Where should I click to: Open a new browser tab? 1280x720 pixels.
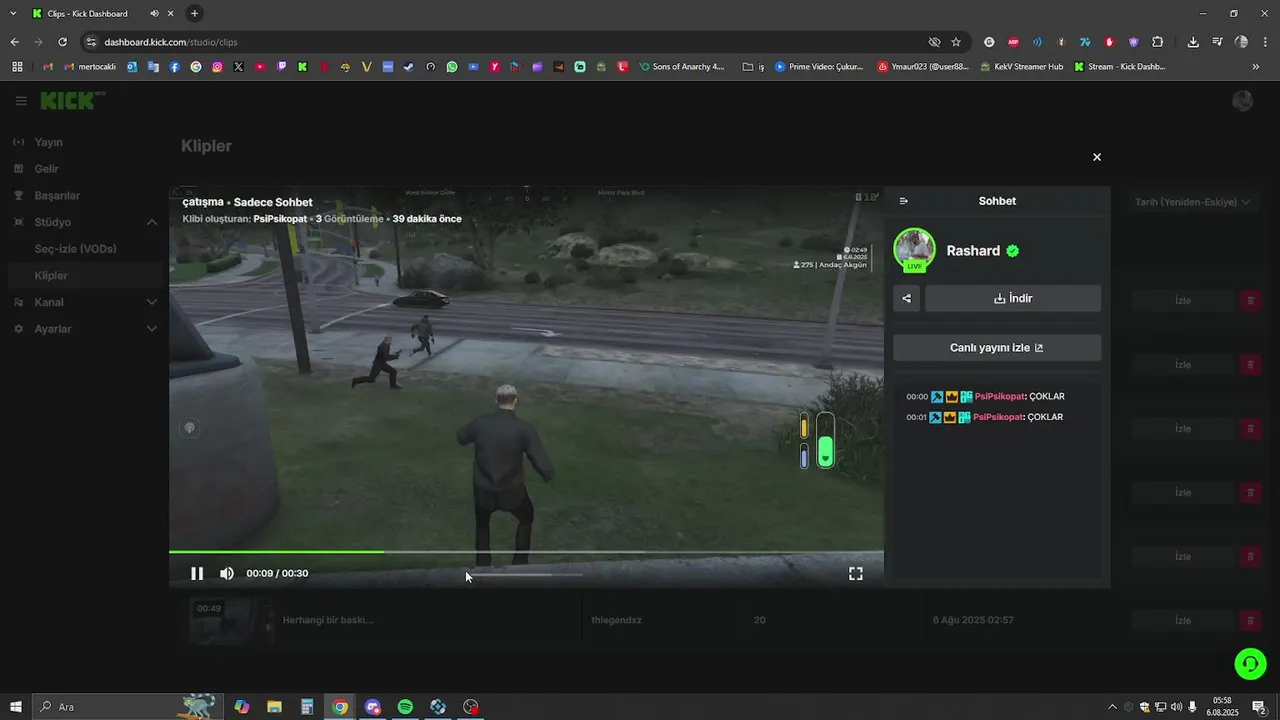click(194, 13)
